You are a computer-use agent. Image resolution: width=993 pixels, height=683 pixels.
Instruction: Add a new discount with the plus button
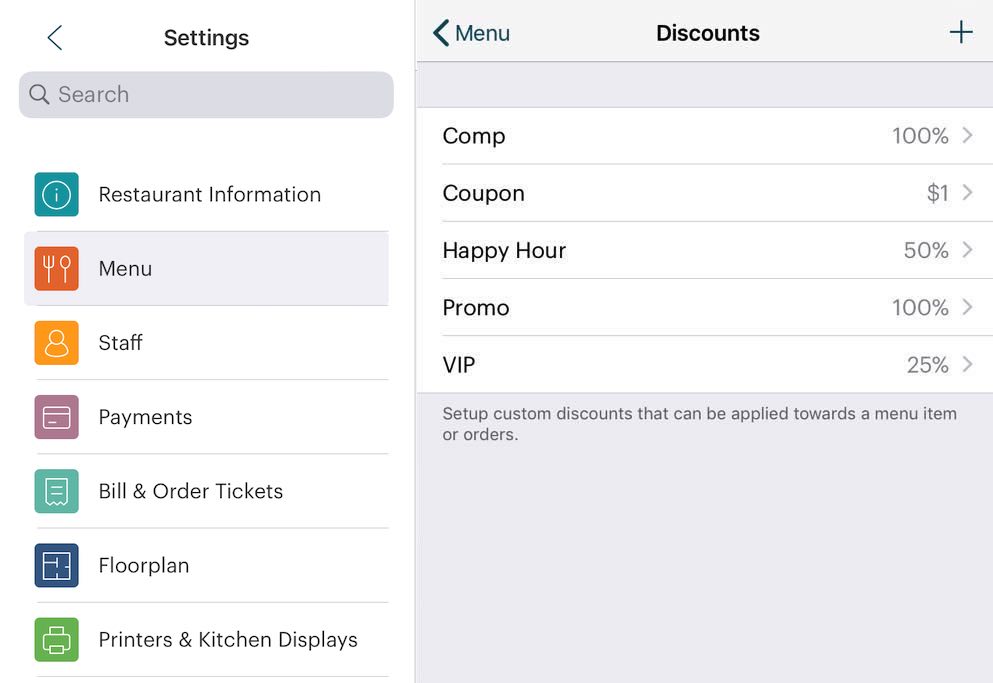(960, 31)
